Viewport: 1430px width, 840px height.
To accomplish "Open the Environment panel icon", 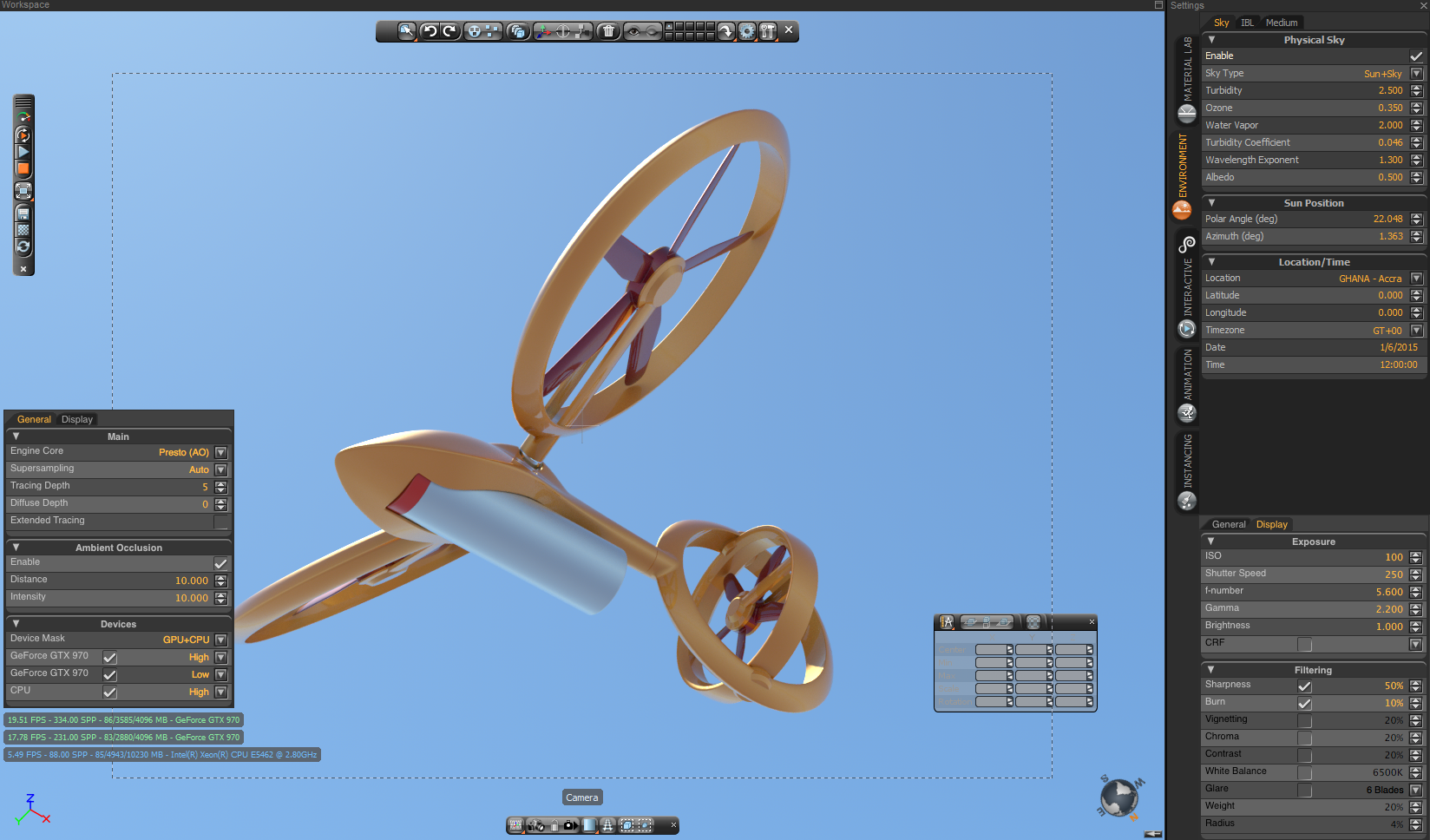I will [1182, 210].
